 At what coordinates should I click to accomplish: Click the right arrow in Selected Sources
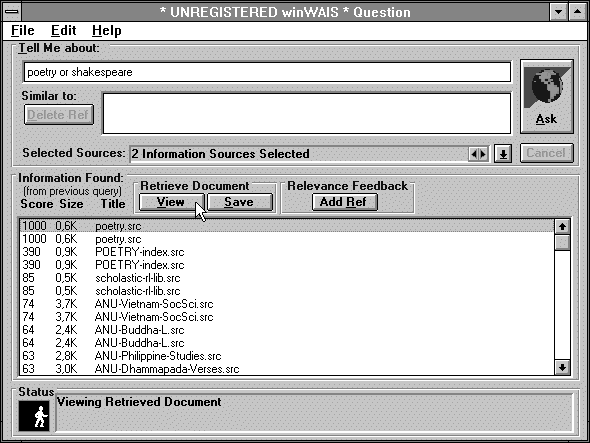[x=483, y=154]
